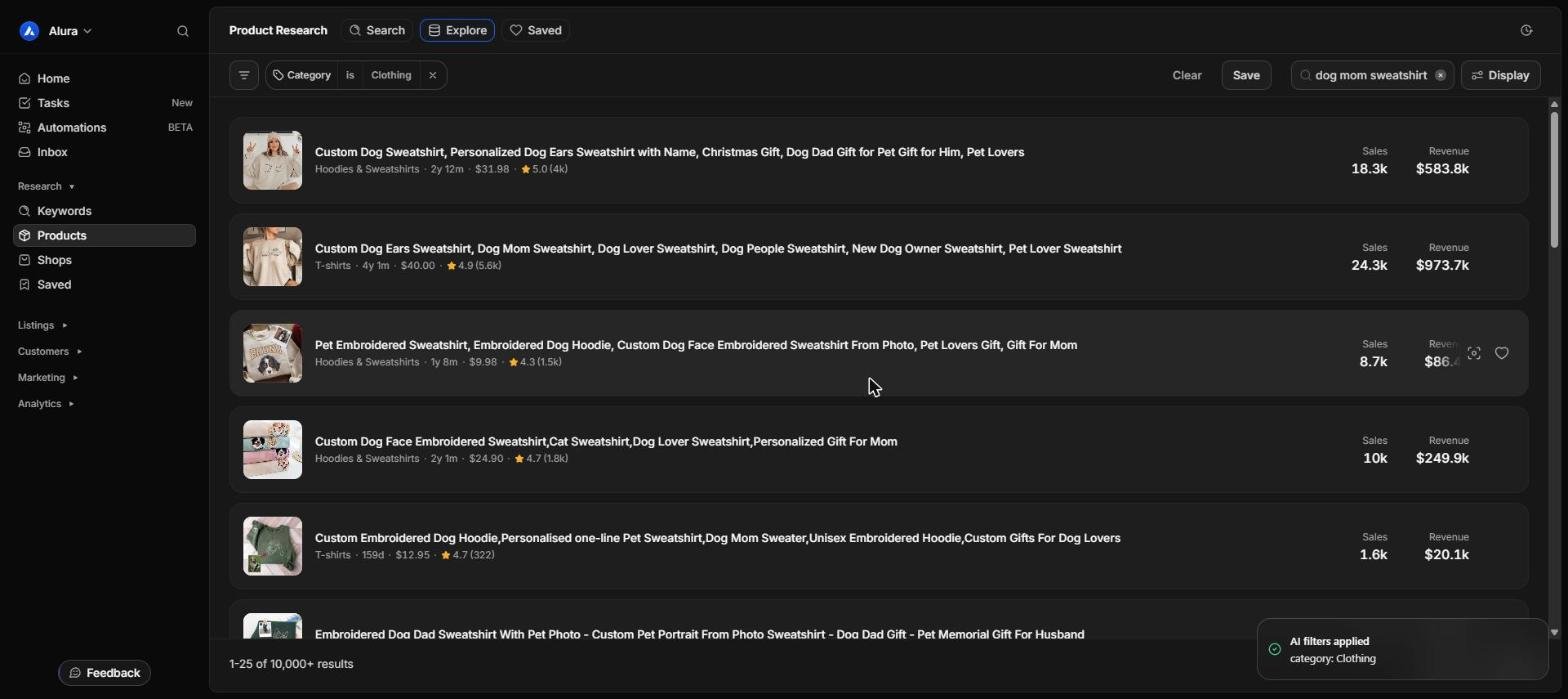
Task: Open the filter options icon
Action: pyautogui.click(x=244, y=75)
